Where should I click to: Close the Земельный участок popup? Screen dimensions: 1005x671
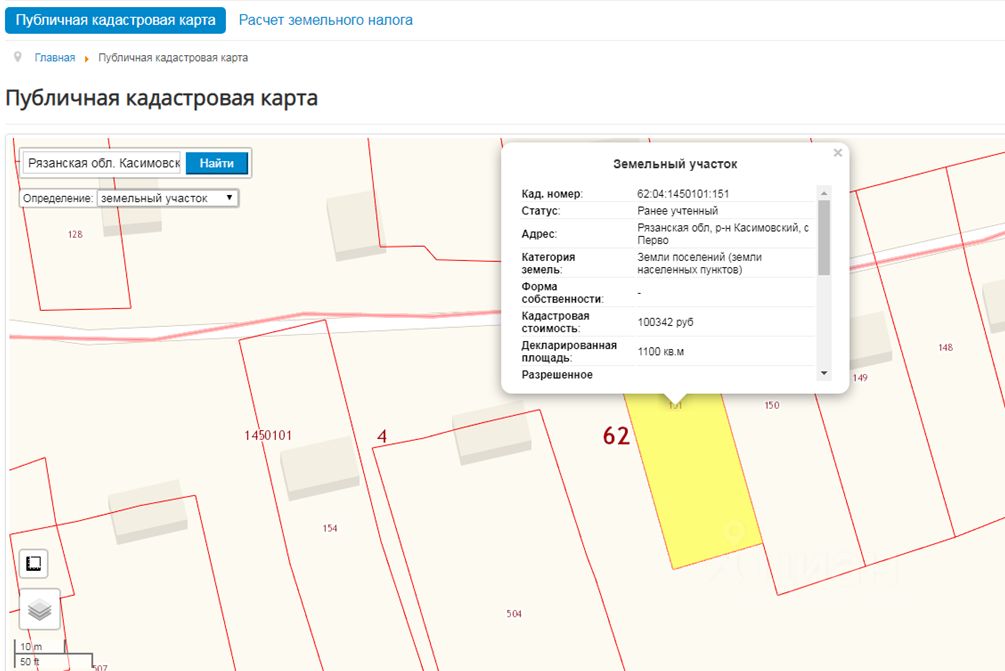point(838,153)
